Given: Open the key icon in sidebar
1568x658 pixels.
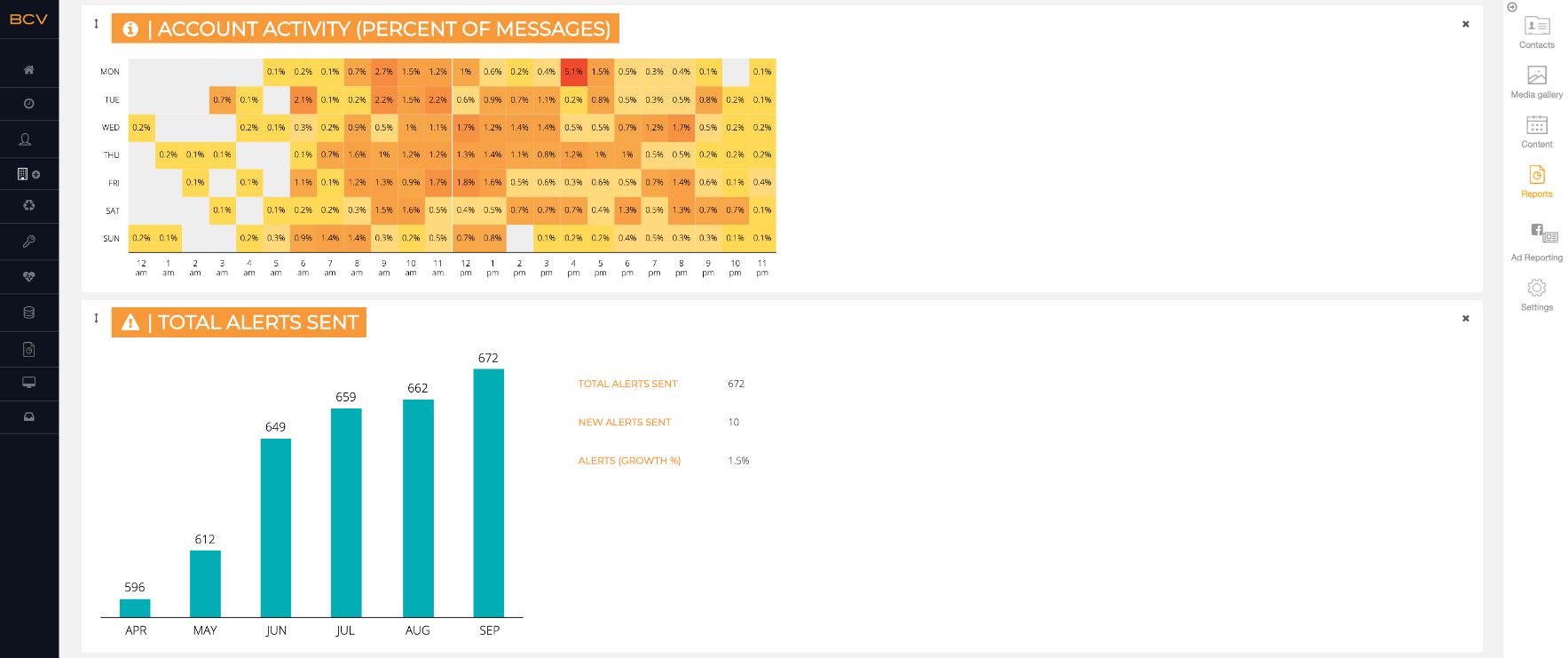Looking at the screenshot, I should pos(28,242).
